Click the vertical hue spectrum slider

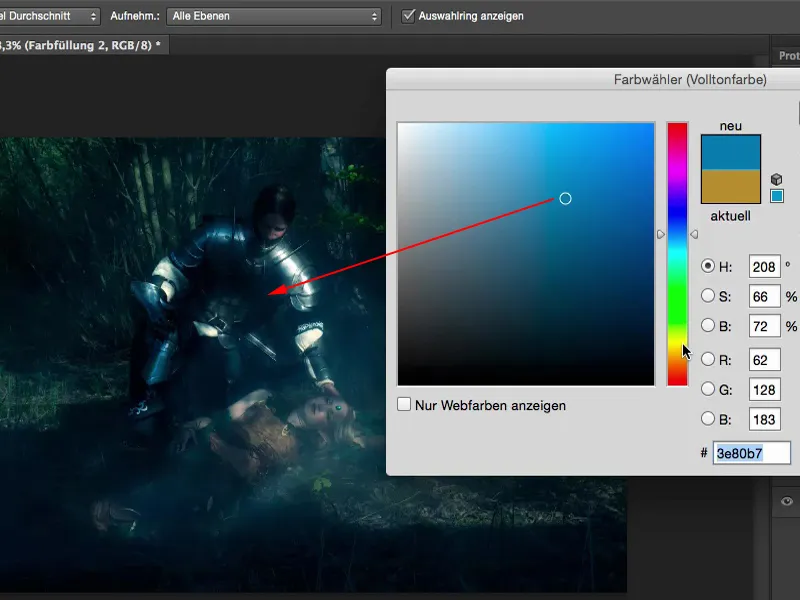678,254
